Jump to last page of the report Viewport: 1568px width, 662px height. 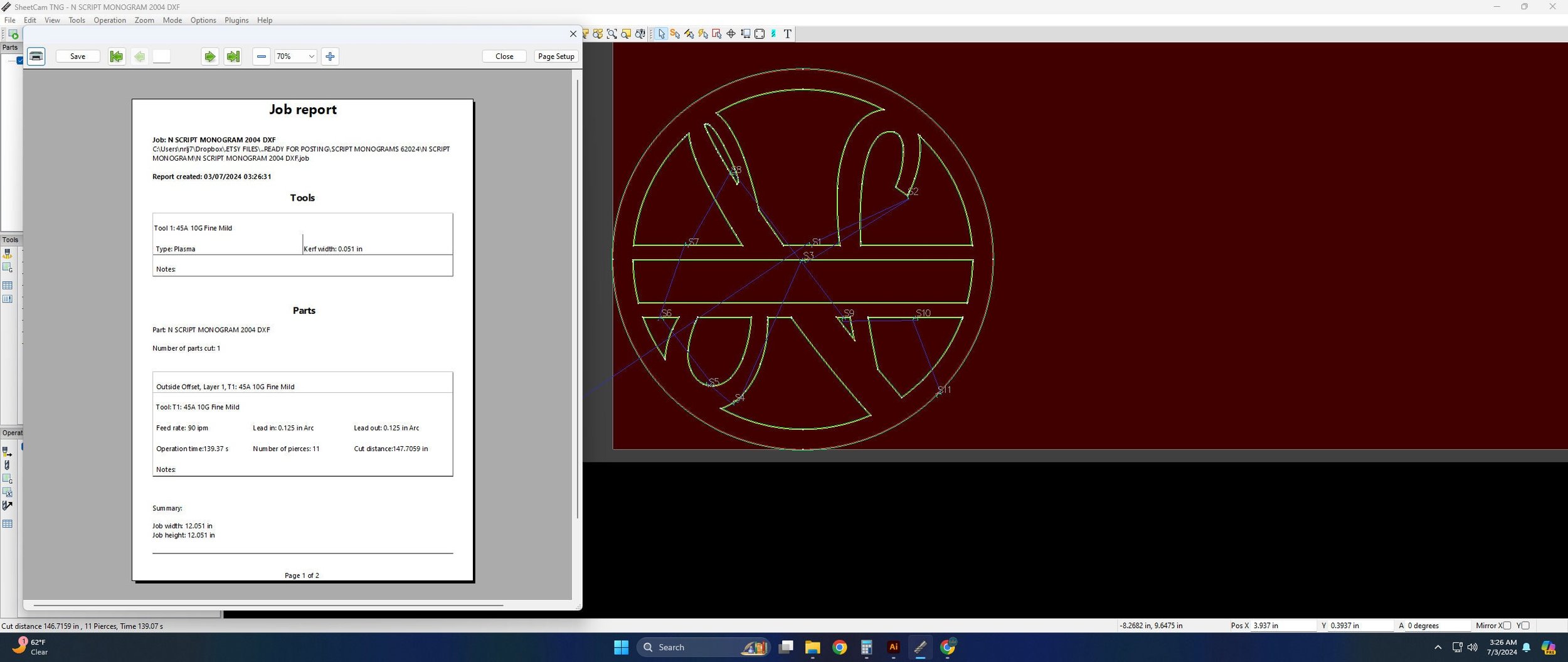233,56
